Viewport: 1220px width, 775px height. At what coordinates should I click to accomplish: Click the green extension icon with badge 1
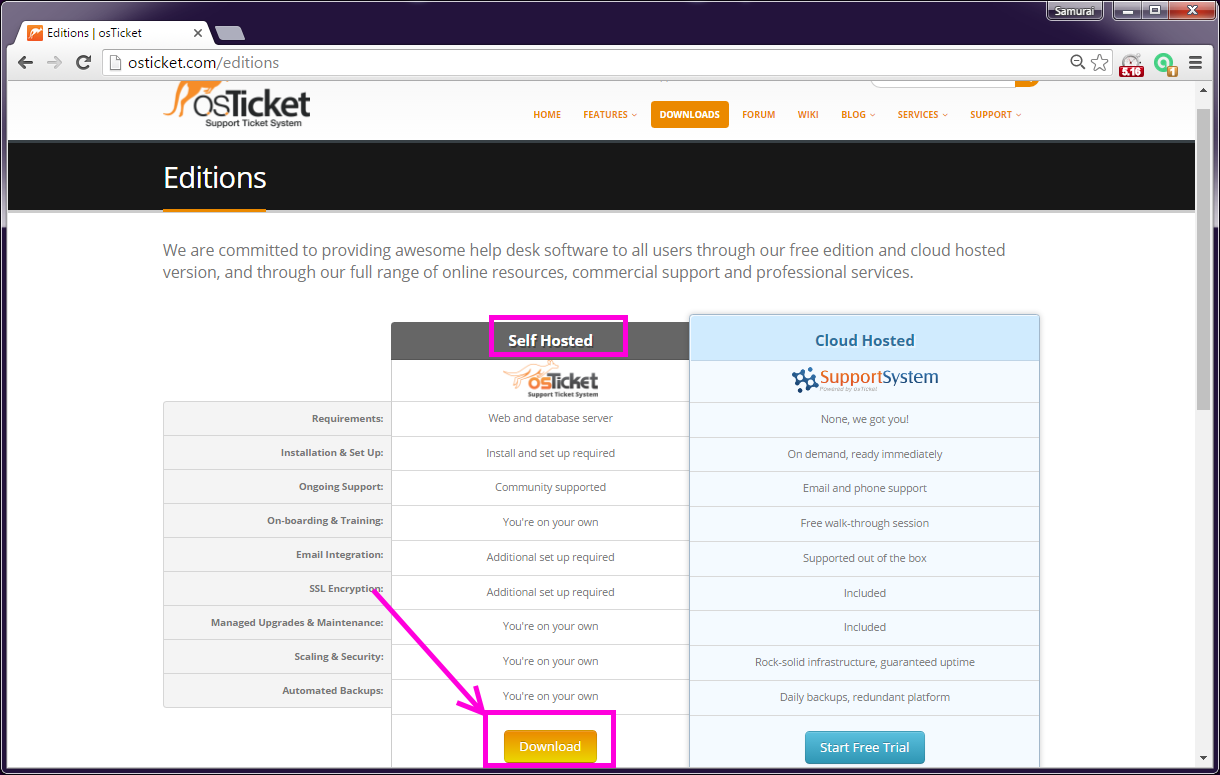click(1165, 63)
